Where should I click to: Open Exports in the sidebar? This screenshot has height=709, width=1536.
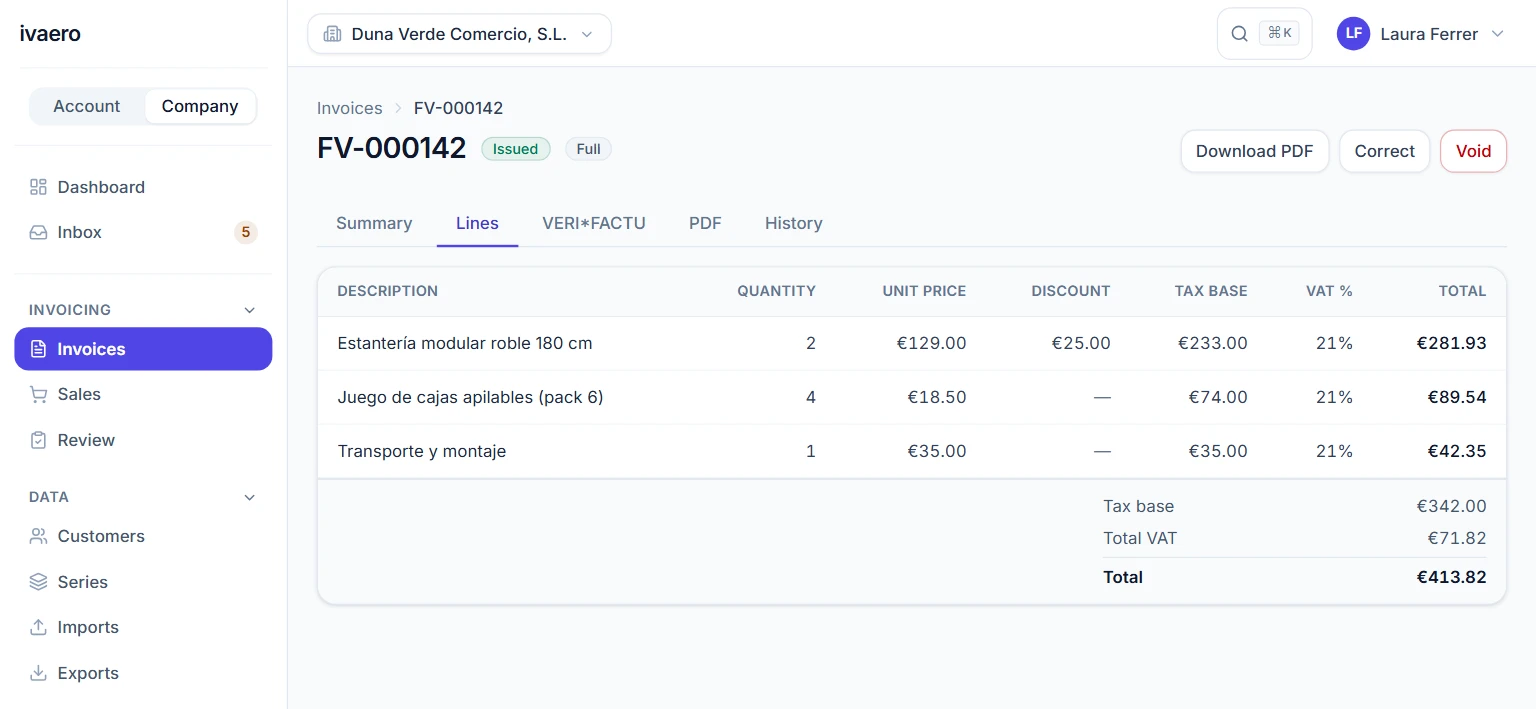tap(143, 673)
